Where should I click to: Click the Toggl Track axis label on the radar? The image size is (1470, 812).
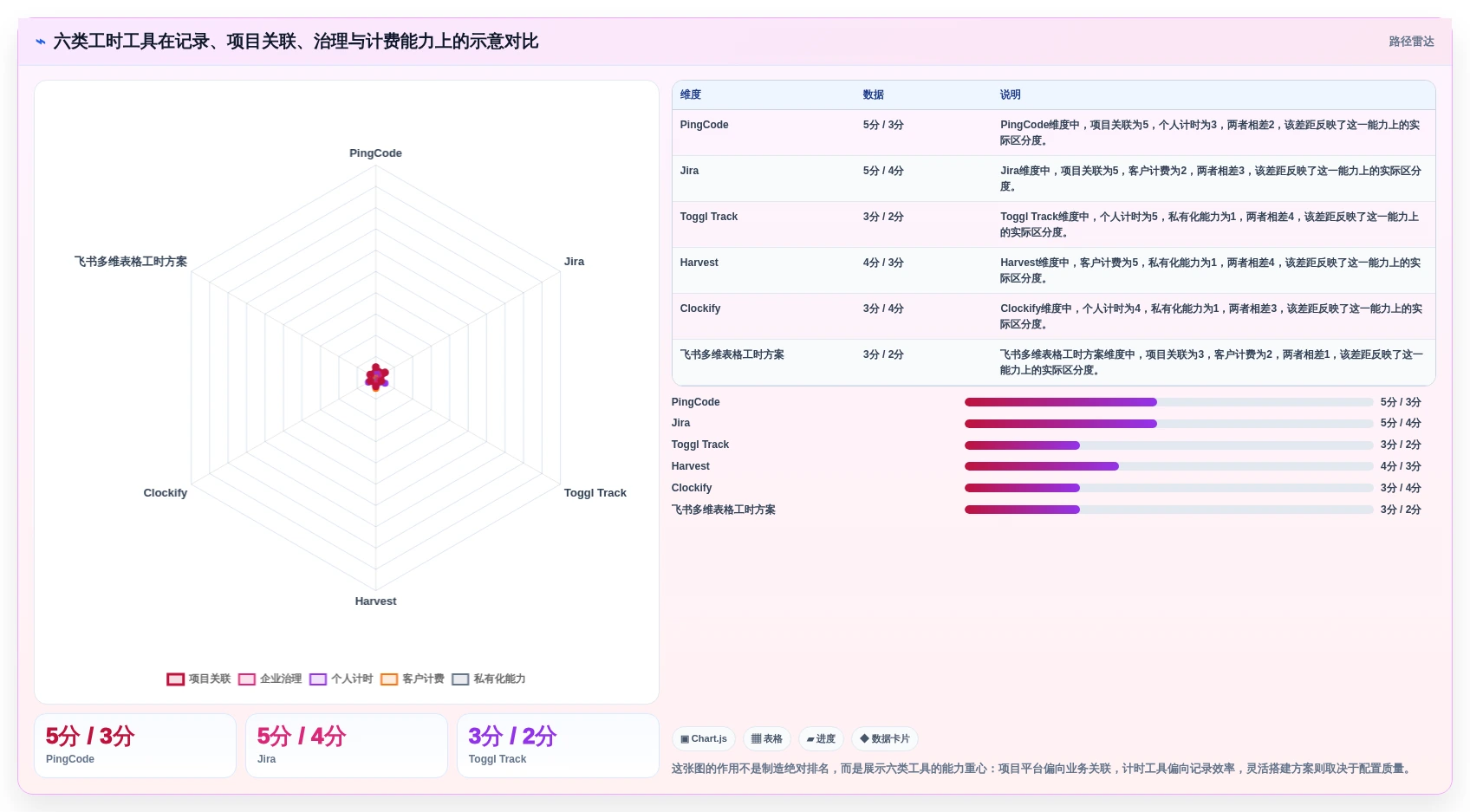[x=595, y=493]
